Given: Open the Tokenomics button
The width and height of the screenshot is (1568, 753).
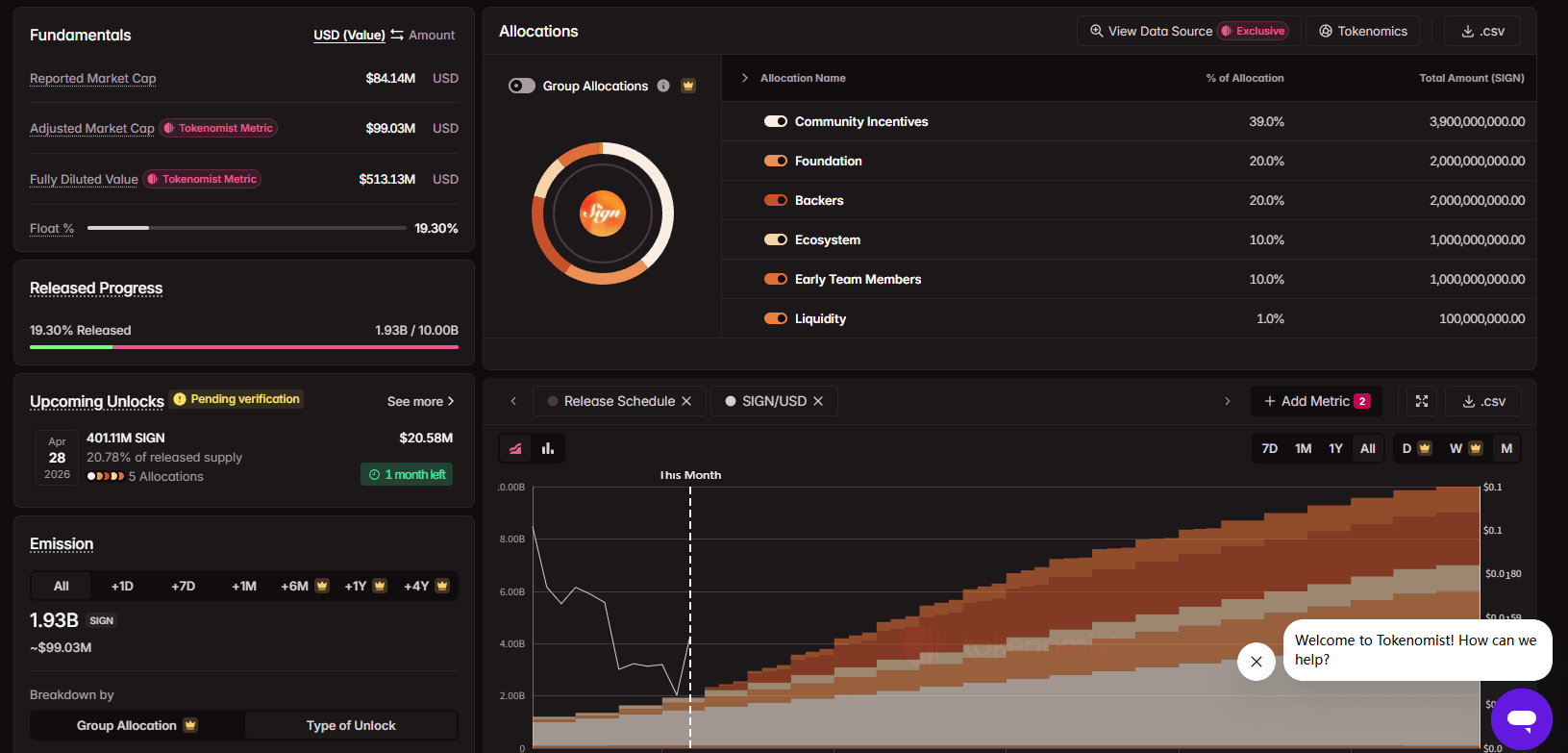Looking at the screenshot, I should click(x=1363, y=31).
